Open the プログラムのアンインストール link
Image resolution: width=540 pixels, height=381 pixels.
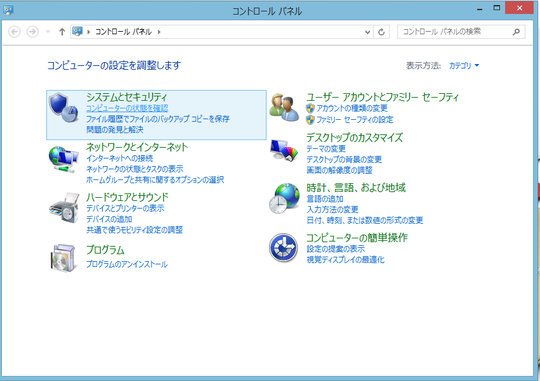click(x=127, y=264)
